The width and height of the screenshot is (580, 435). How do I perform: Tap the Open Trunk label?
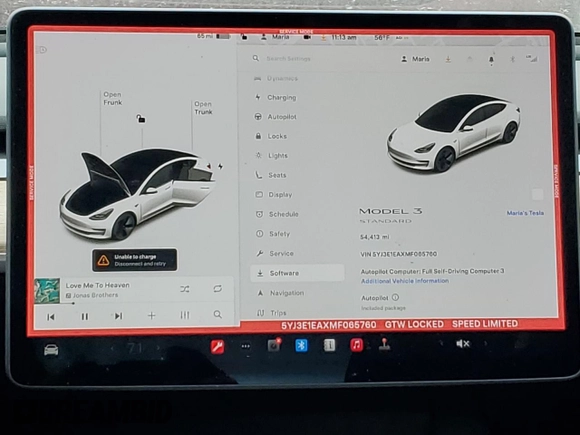203,108
